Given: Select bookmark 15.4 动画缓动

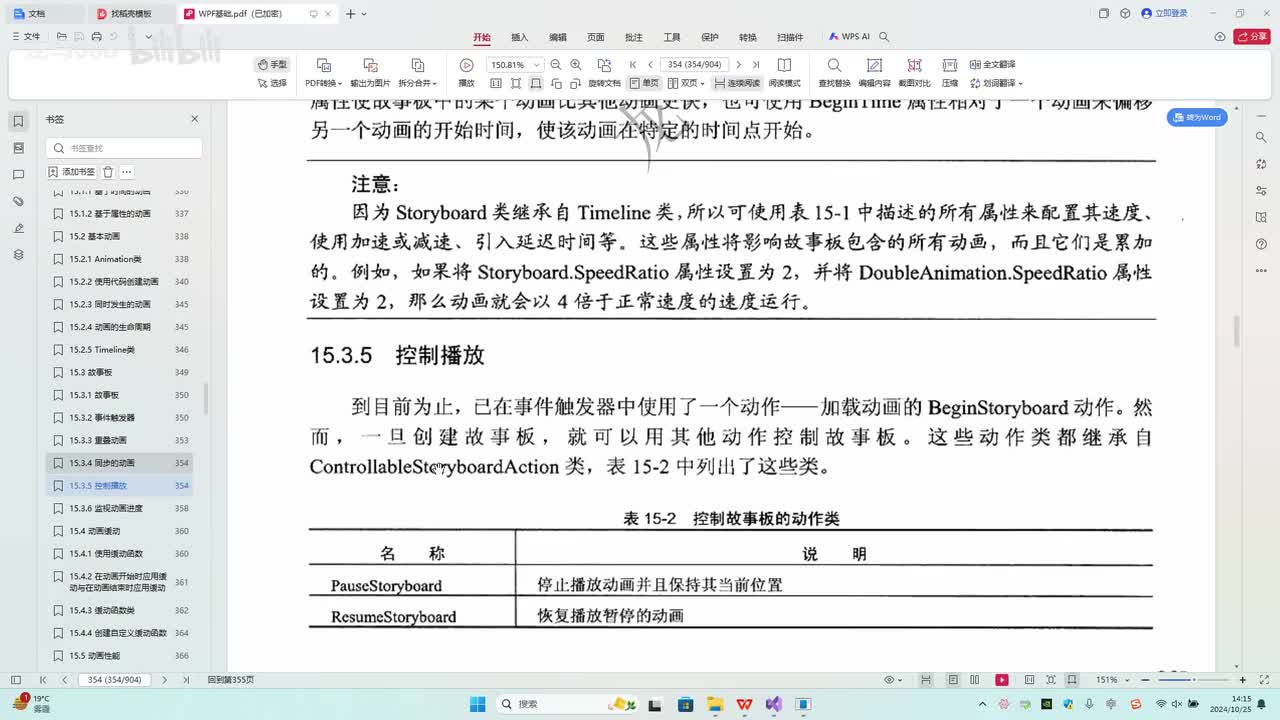Looking at the screenshot, I should (x=120, y=531).
